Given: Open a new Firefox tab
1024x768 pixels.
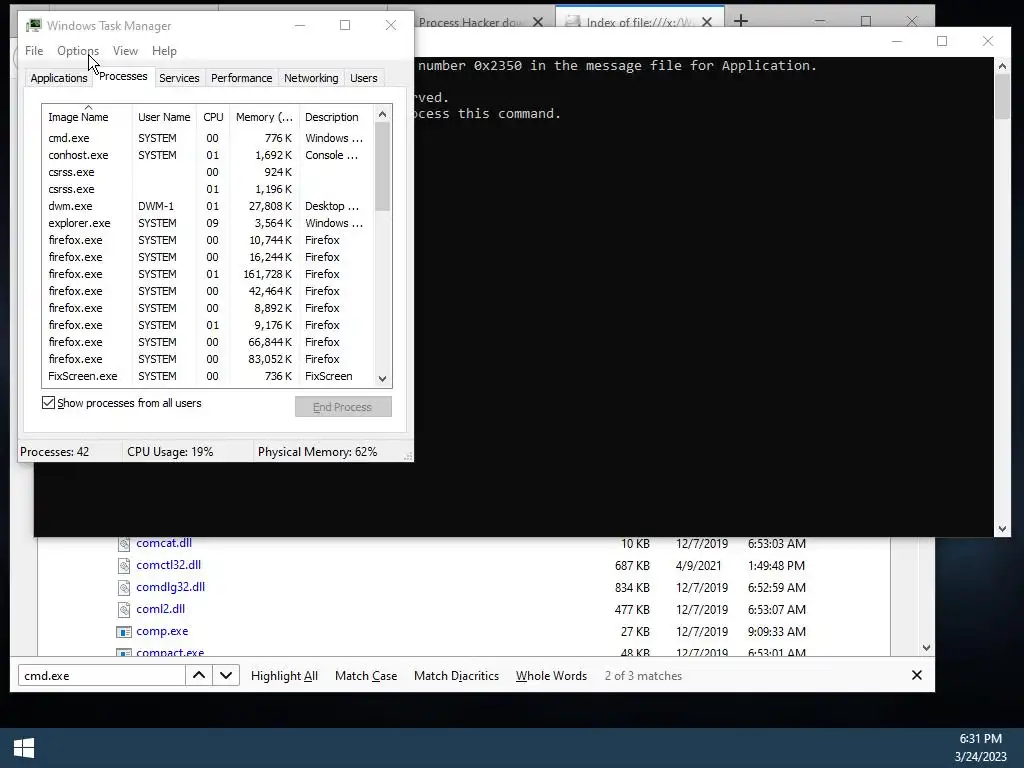Looking at the screenshot, I should point(741,21).
